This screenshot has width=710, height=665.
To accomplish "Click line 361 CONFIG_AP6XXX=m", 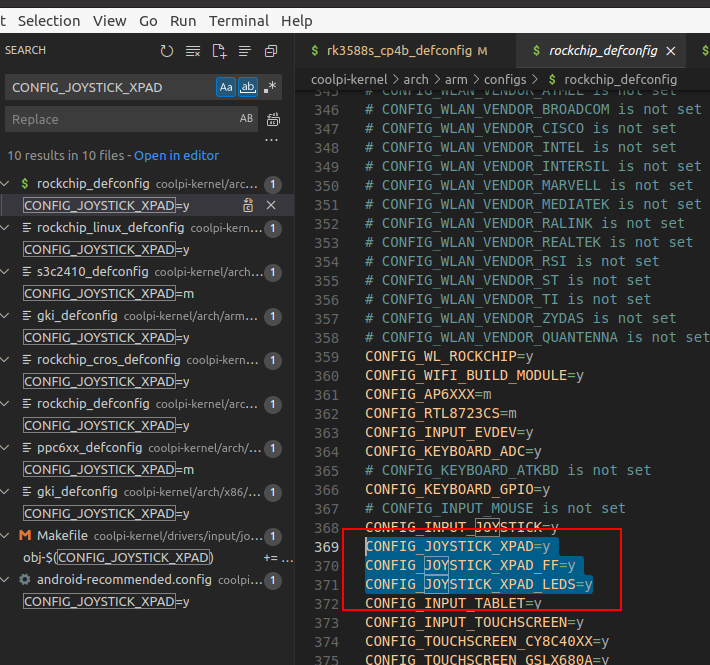I will [428, 394].
